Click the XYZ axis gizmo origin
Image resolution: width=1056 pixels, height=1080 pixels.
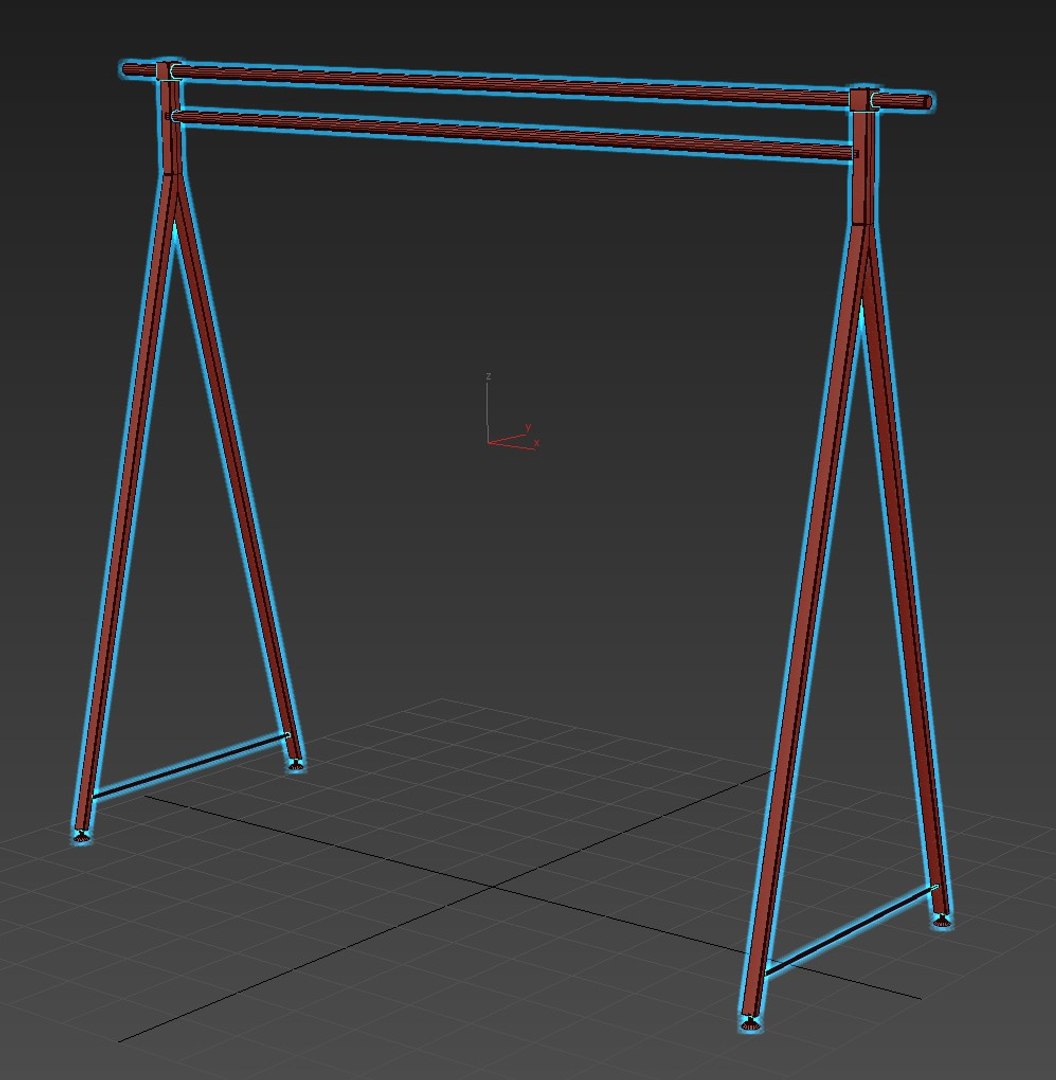point(488,442)
